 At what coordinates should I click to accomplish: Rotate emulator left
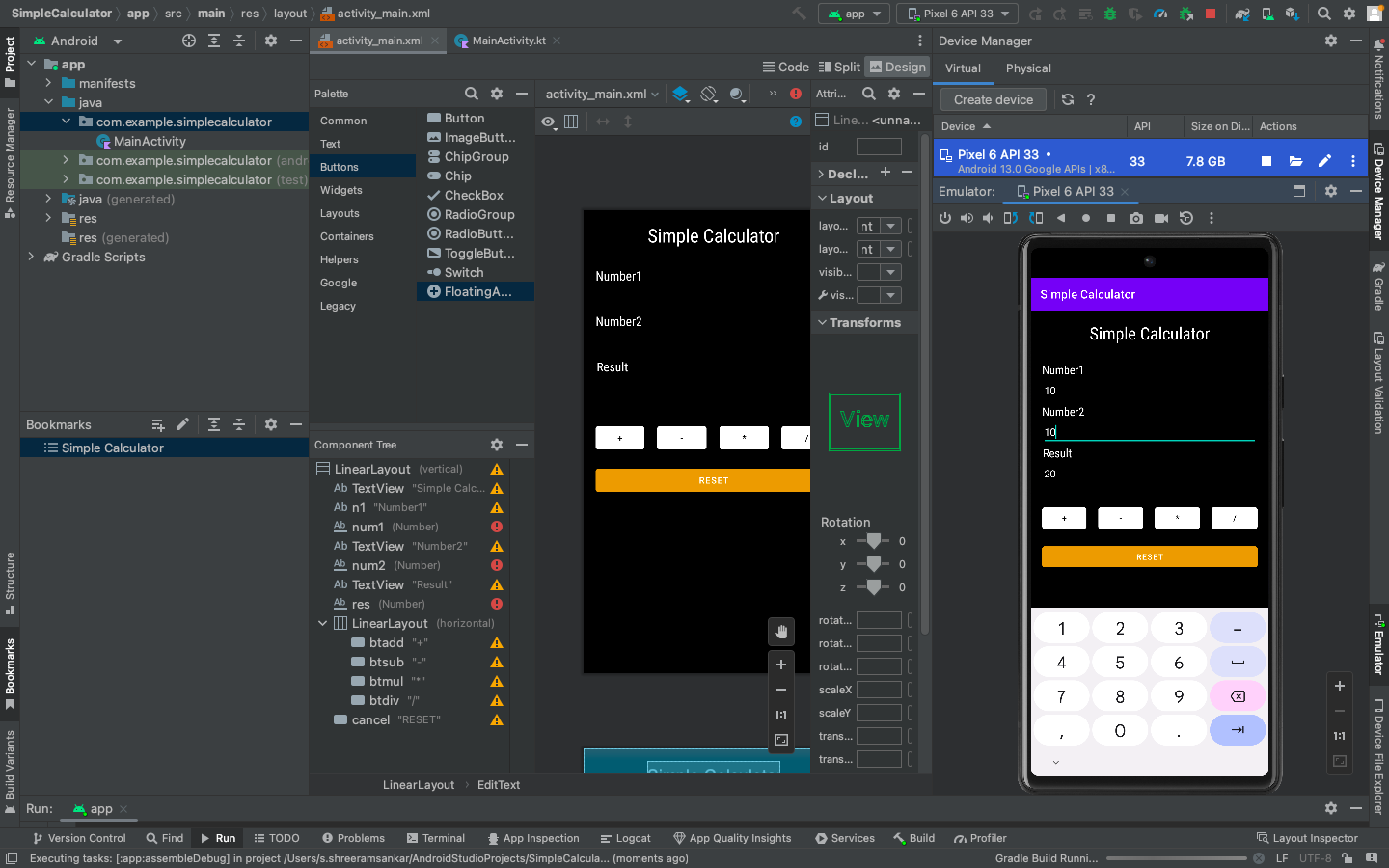pyautogui.click(x=1010, y=218)
